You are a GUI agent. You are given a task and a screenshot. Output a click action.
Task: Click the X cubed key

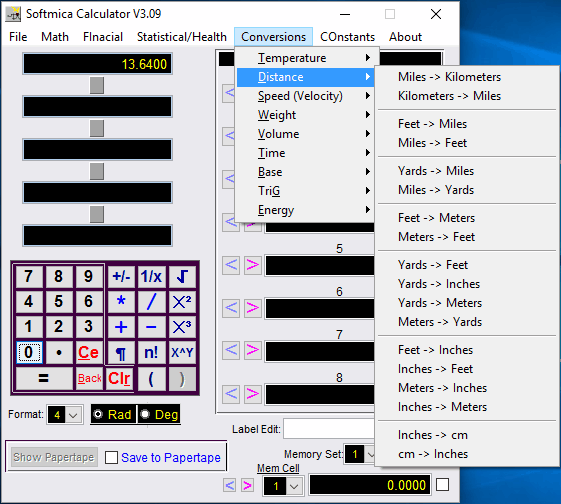tap(182, 327)
